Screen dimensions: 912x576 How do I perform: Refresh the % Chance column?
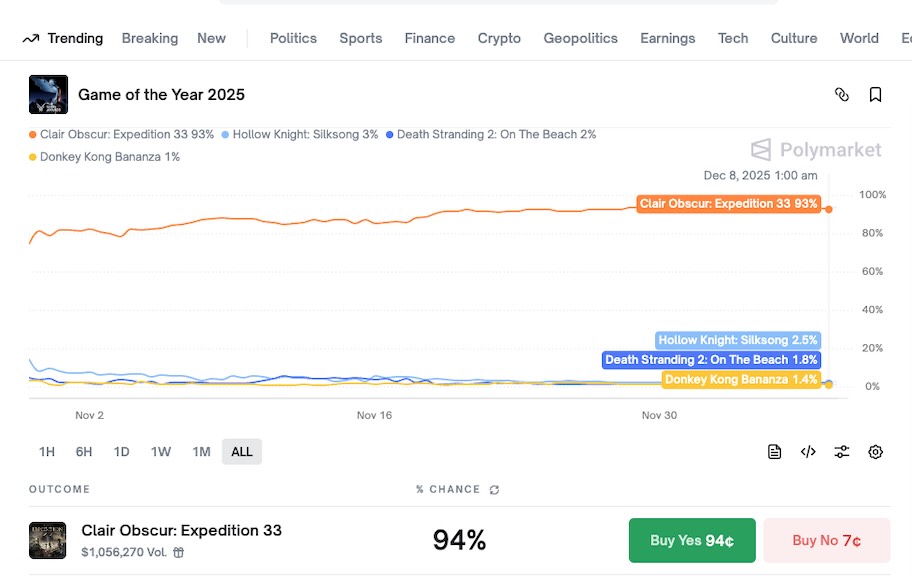coord(492,489)
